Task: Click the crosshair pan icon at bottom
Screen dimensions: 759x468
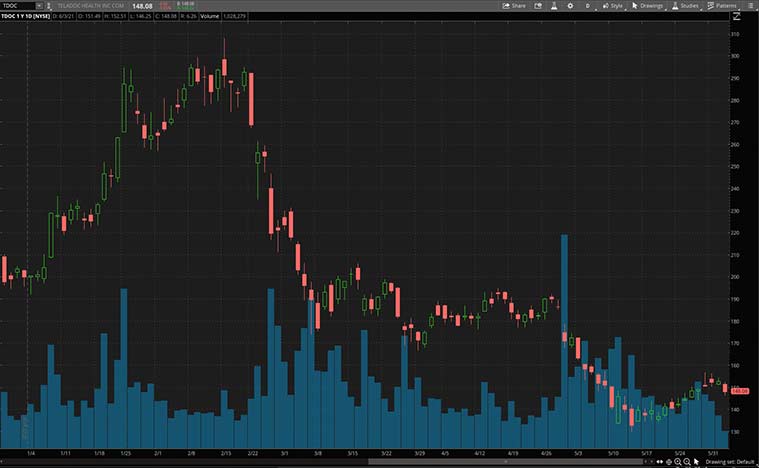Action: [667, 461]
